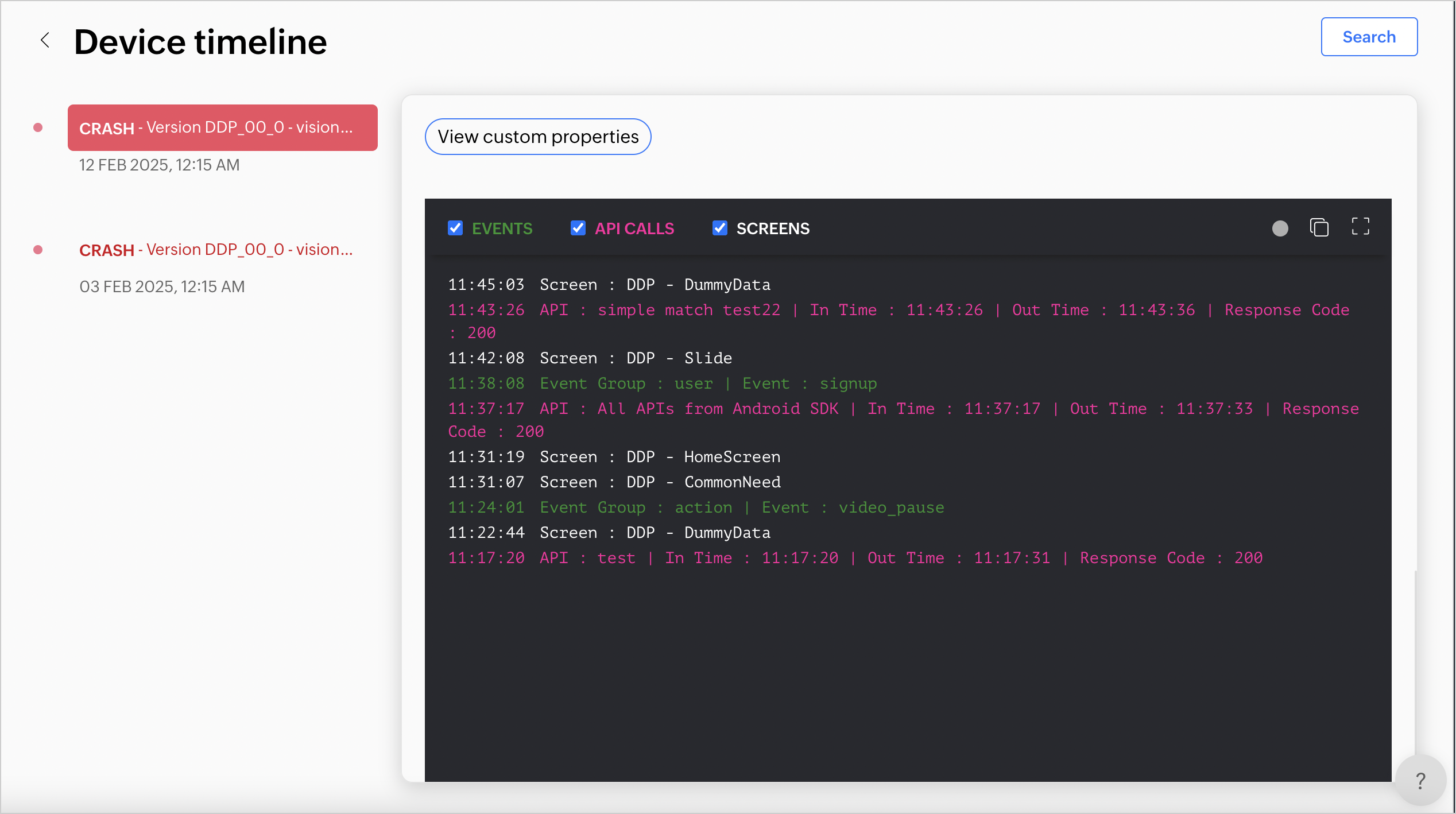Click the All APIs from Android SDK line
Image resolution: width=1456 pixels, height=814 pixels.
718,409
